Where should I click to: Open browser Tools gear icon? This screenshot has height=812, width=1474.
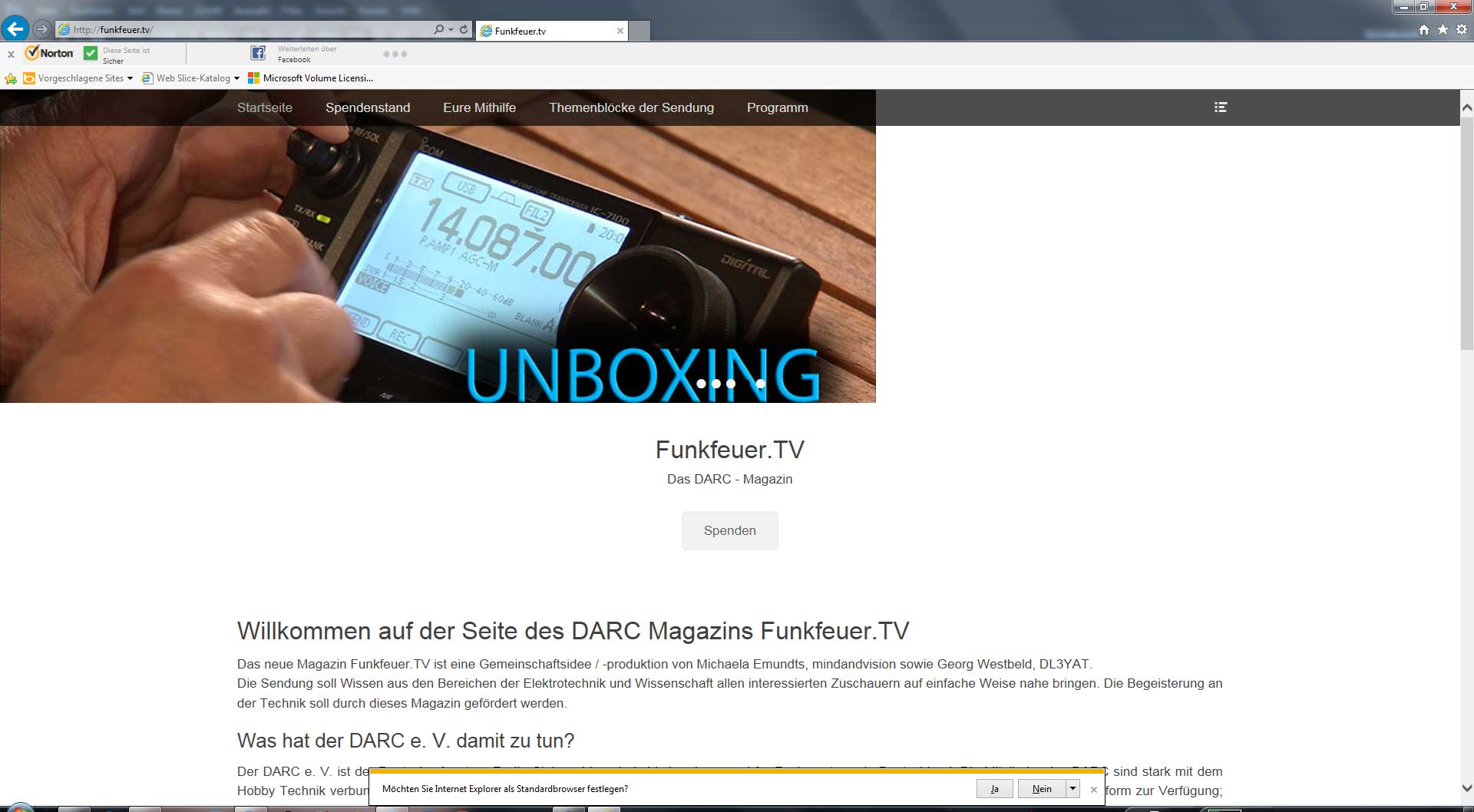click(x=1462, y=29)
